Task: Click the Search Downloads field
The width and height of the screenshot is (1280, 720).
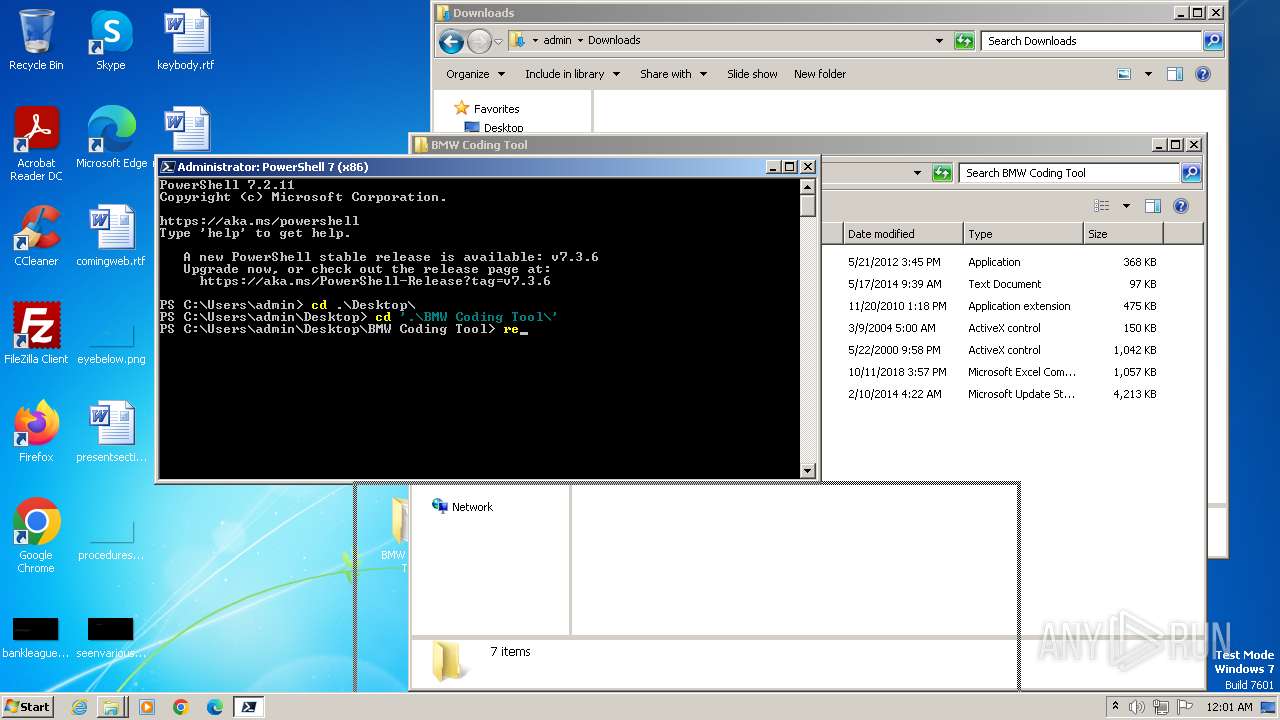Action: 1092,41
